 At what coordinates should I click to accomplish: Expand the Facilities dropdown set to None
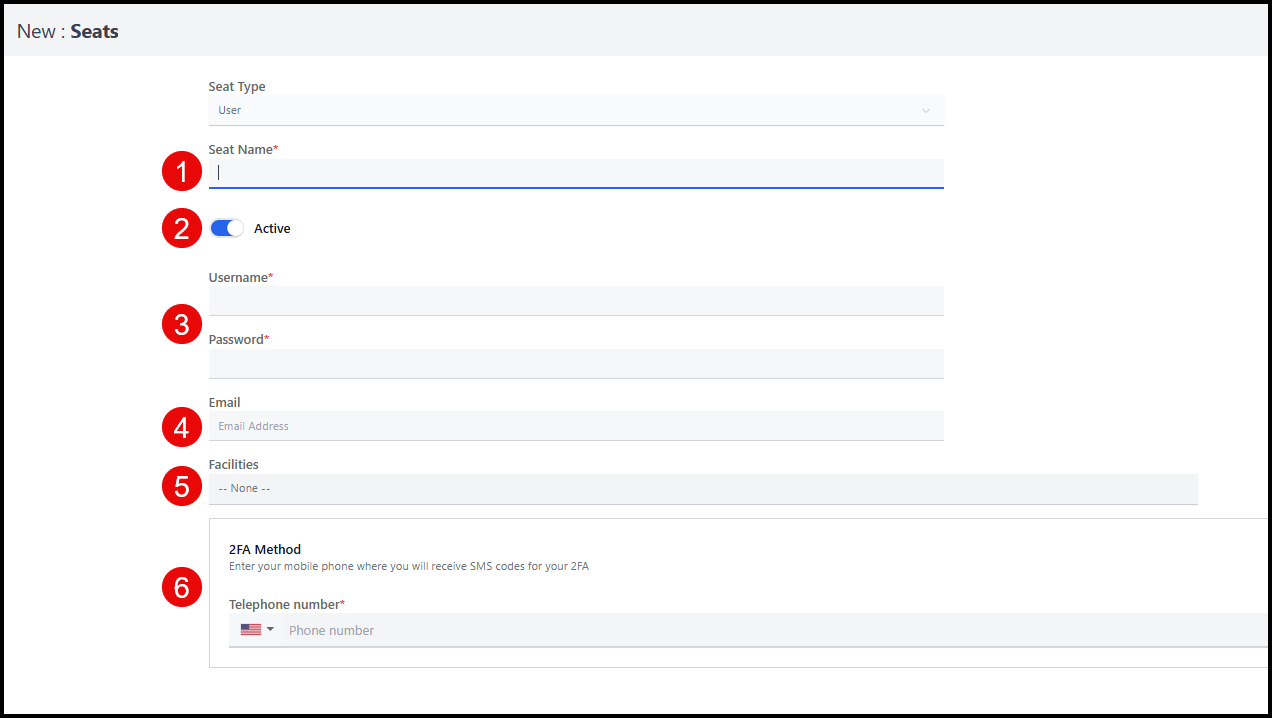702,489
